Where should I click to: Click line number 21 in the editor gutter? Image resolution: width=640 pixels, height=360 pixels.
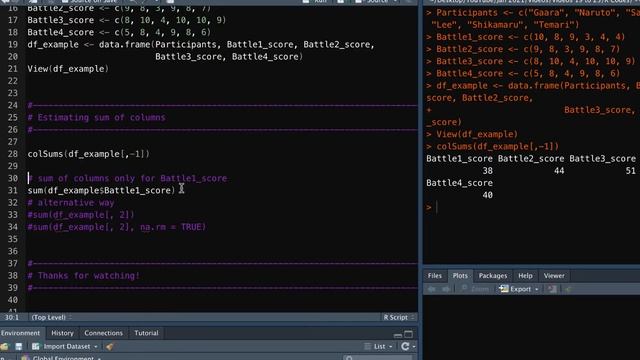(13, 69)
